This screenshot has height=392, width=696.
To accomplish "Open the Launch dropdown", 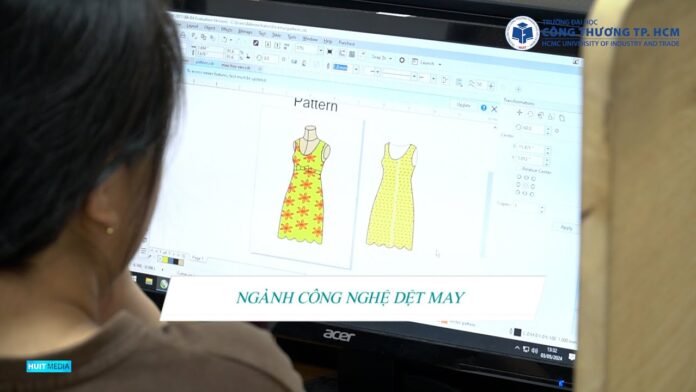I will pos(427,63).
